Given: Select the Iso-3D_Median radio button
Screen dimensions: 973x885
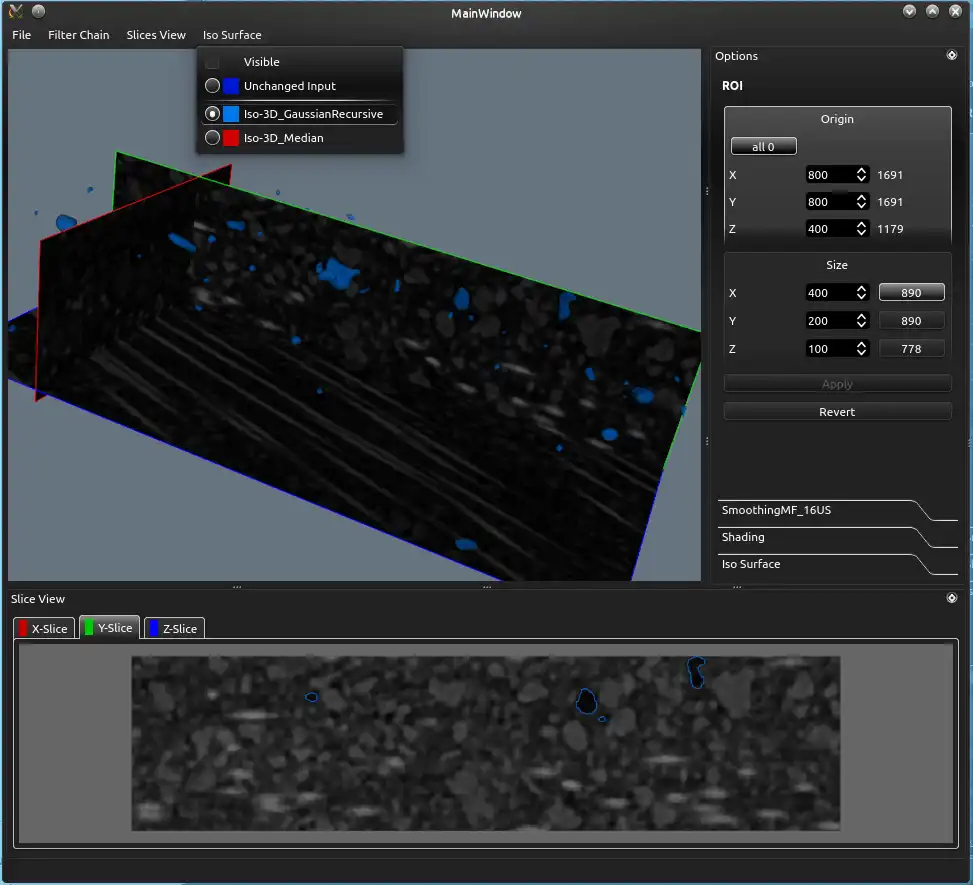Looking at the screenshot, I should [x=212, y=138].
